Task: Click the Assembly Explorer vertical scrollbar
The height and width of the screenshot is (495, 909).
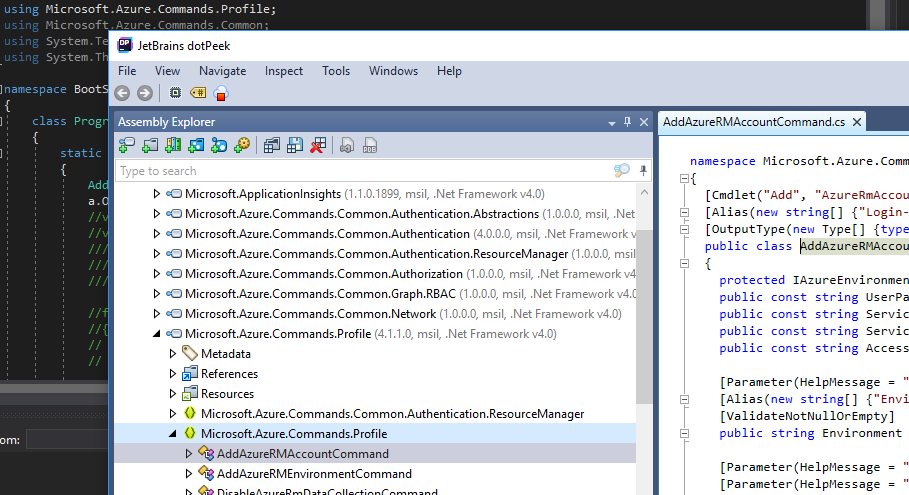Action: point(644,316)
